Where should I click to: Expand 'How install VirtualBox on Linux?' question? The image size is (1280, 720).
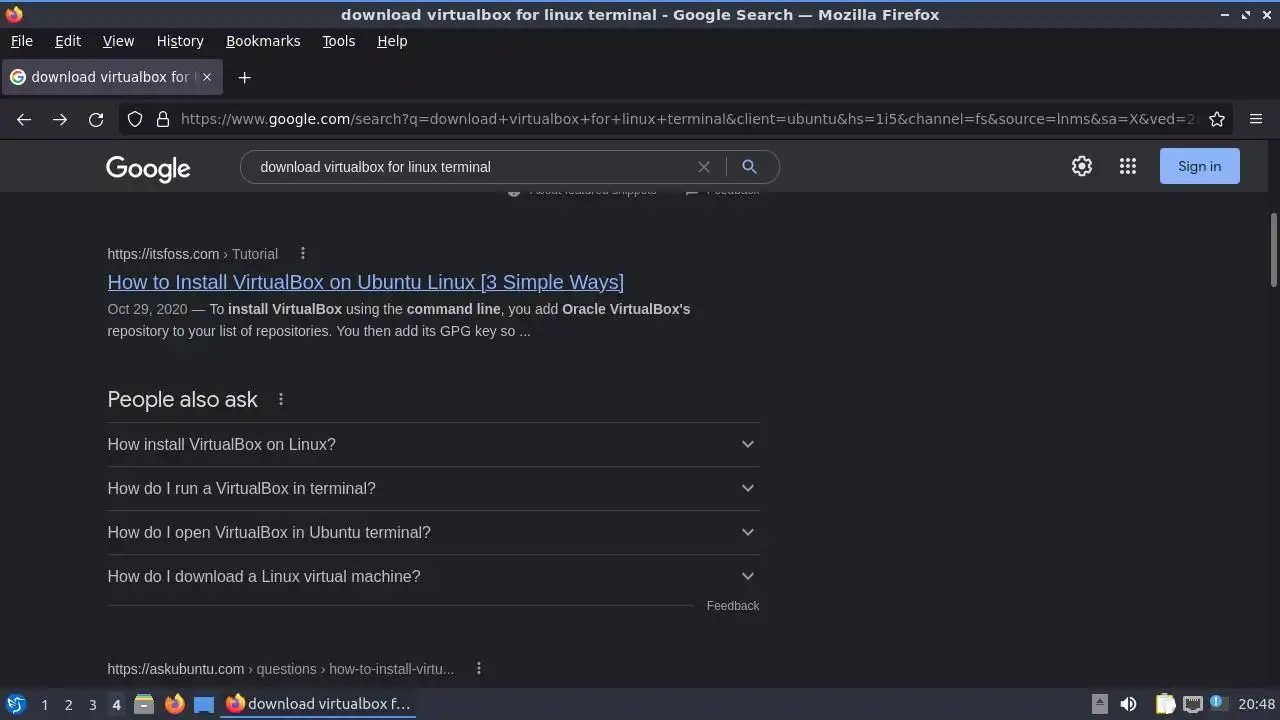pyautogui.click(x=433, y=444)
